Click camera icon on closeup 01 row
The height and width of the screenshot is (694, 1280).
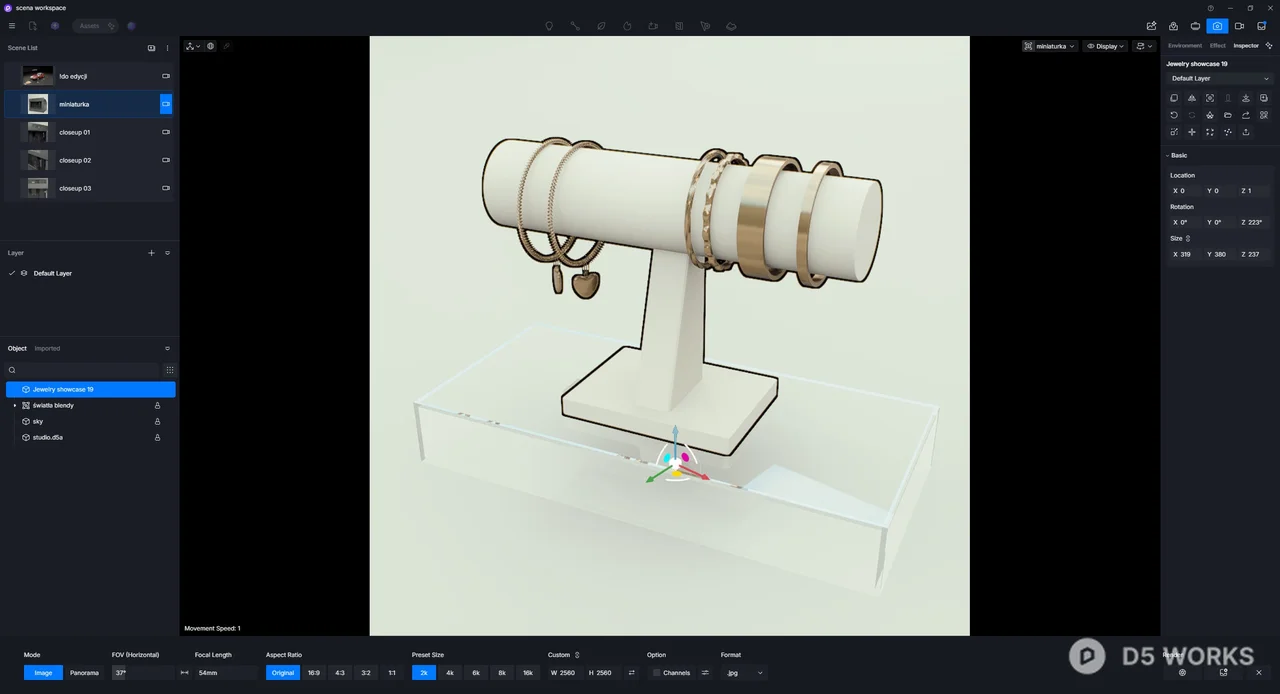pos(166,132)
